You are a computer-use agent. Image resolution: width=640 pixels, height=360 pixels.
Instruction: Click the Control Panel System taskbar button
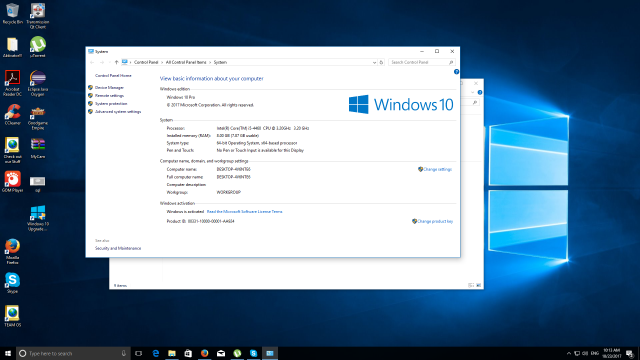[x=270, y=353]
